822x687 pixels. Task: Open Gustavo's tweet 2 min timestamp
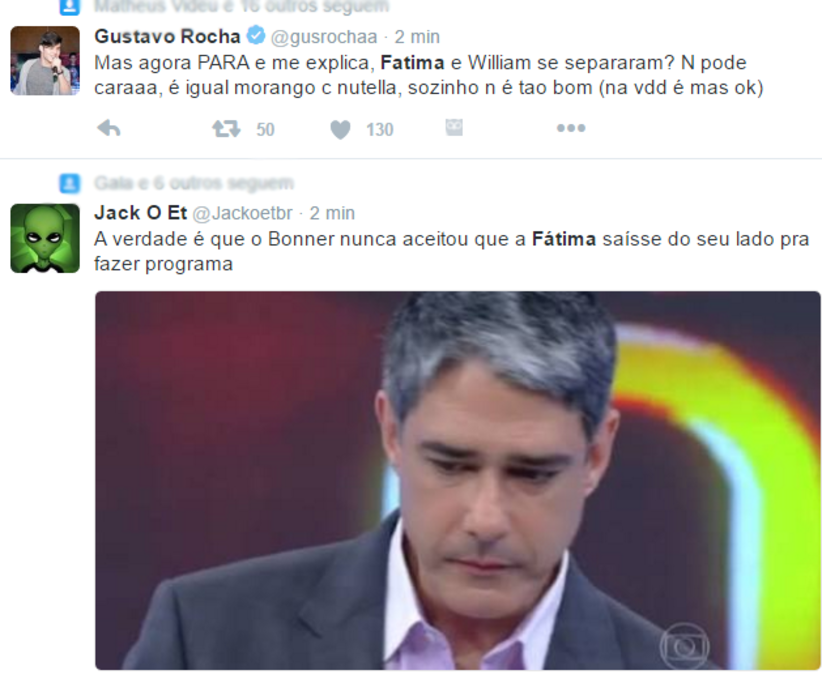click(x=417, y=37)
